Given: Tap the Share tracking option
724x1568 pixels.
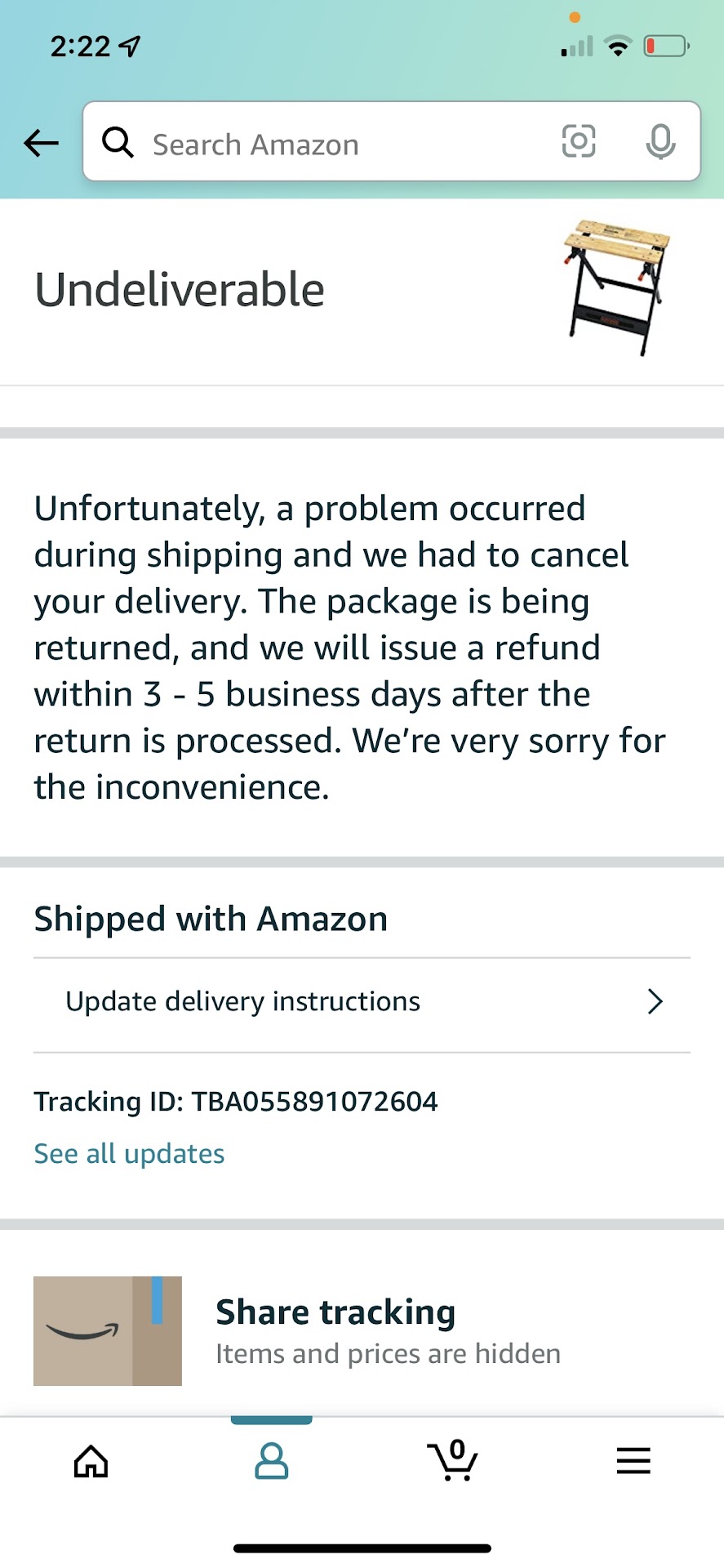Looking at the screenshot, I should (x=335, y=1312).
